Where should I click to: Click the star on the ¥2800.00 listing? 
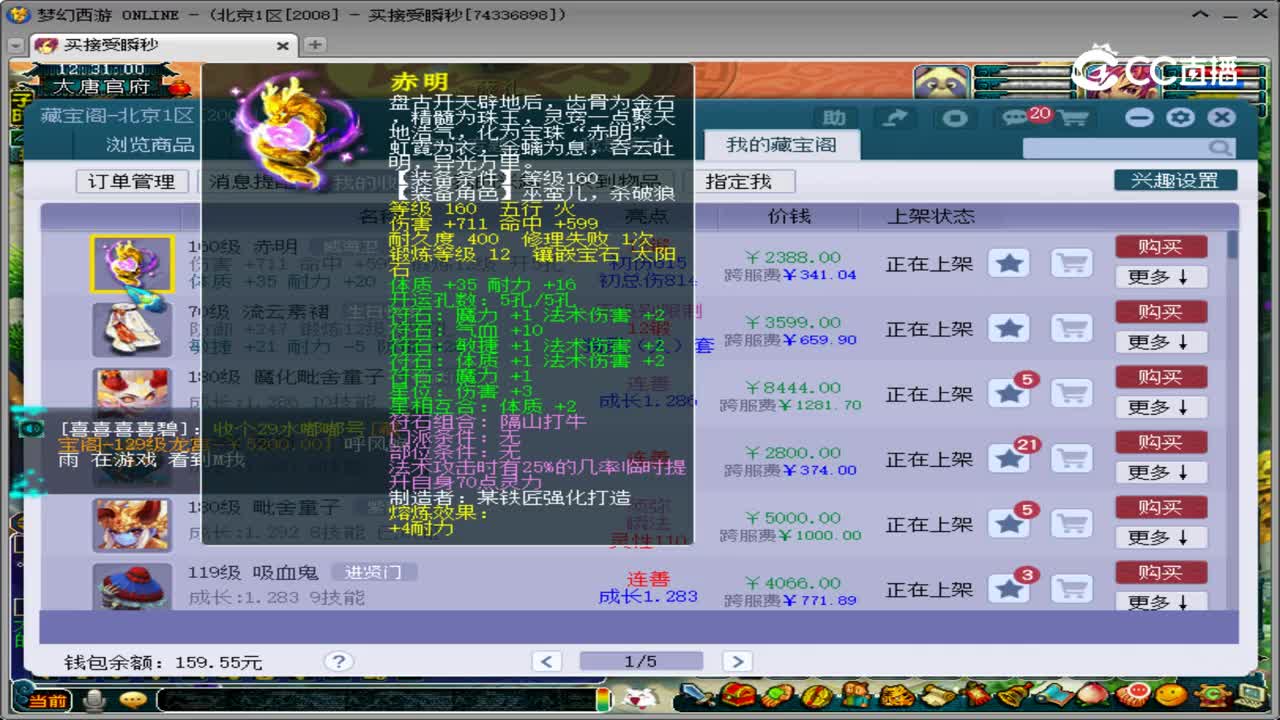coord(1009,459)
